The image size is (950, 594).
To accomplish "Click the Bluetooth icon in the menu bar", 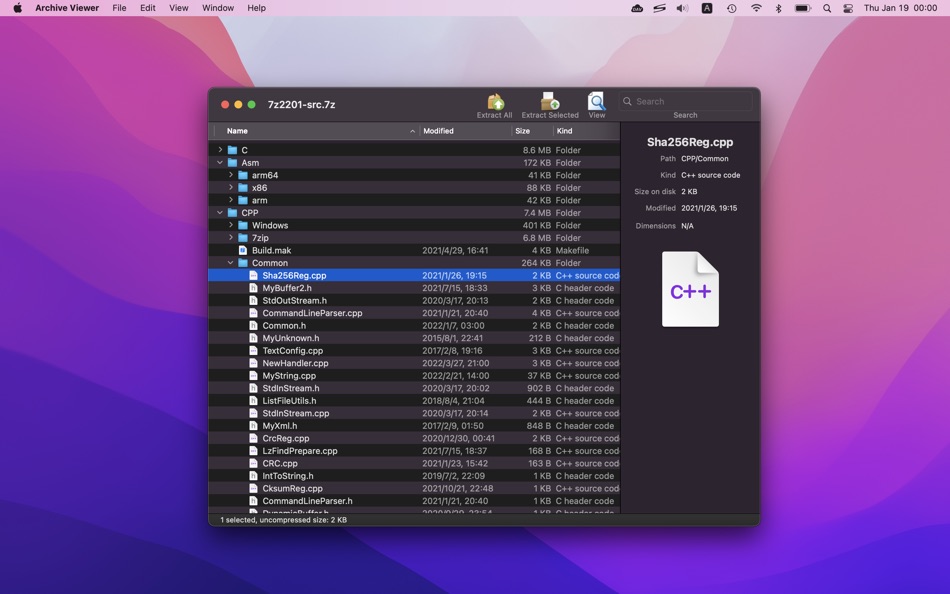I will pyautogui.click(x=779, y=8).
